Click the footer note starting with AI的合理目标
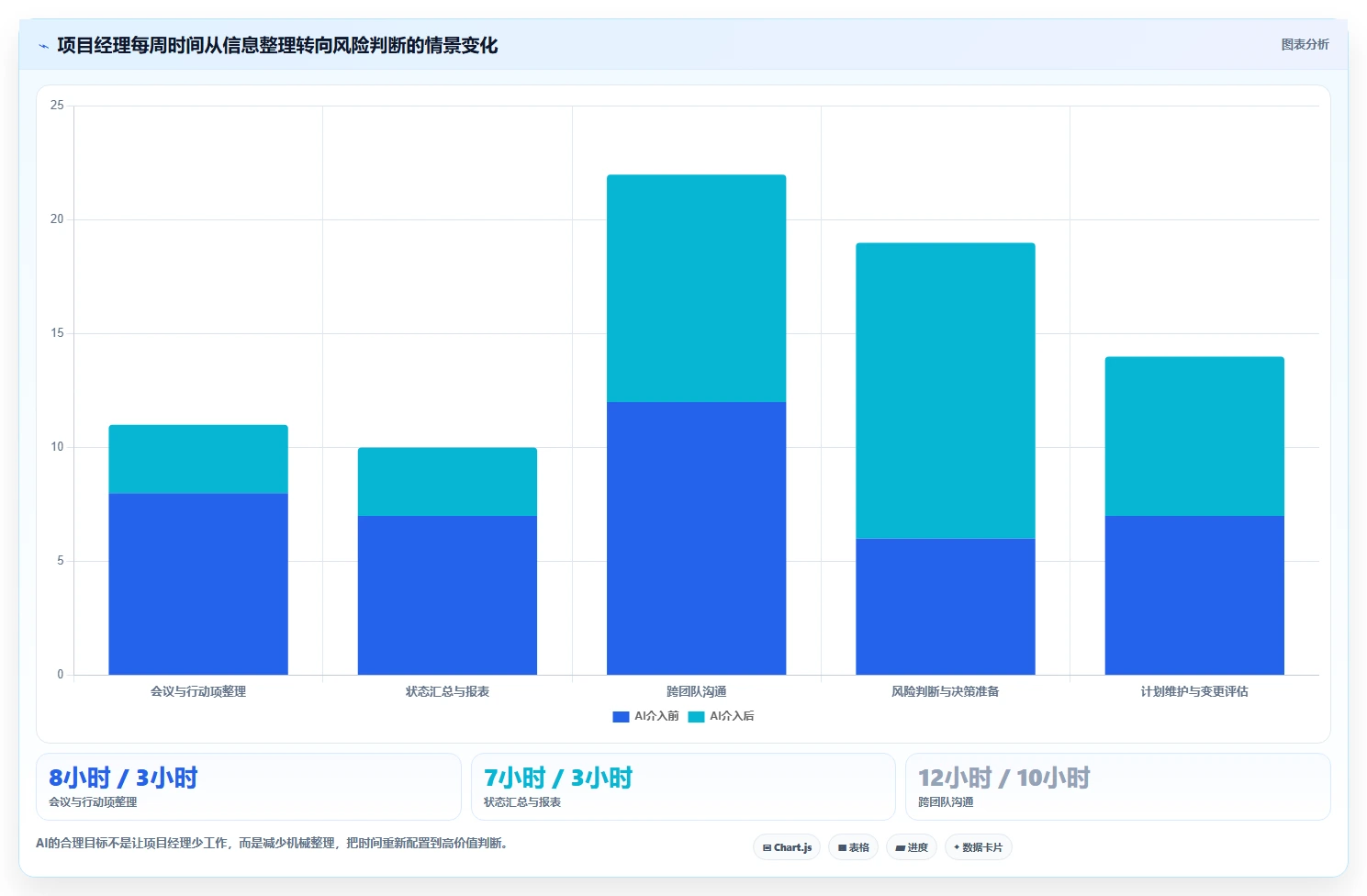The image size is (1367, 896). tap(272, 843)
